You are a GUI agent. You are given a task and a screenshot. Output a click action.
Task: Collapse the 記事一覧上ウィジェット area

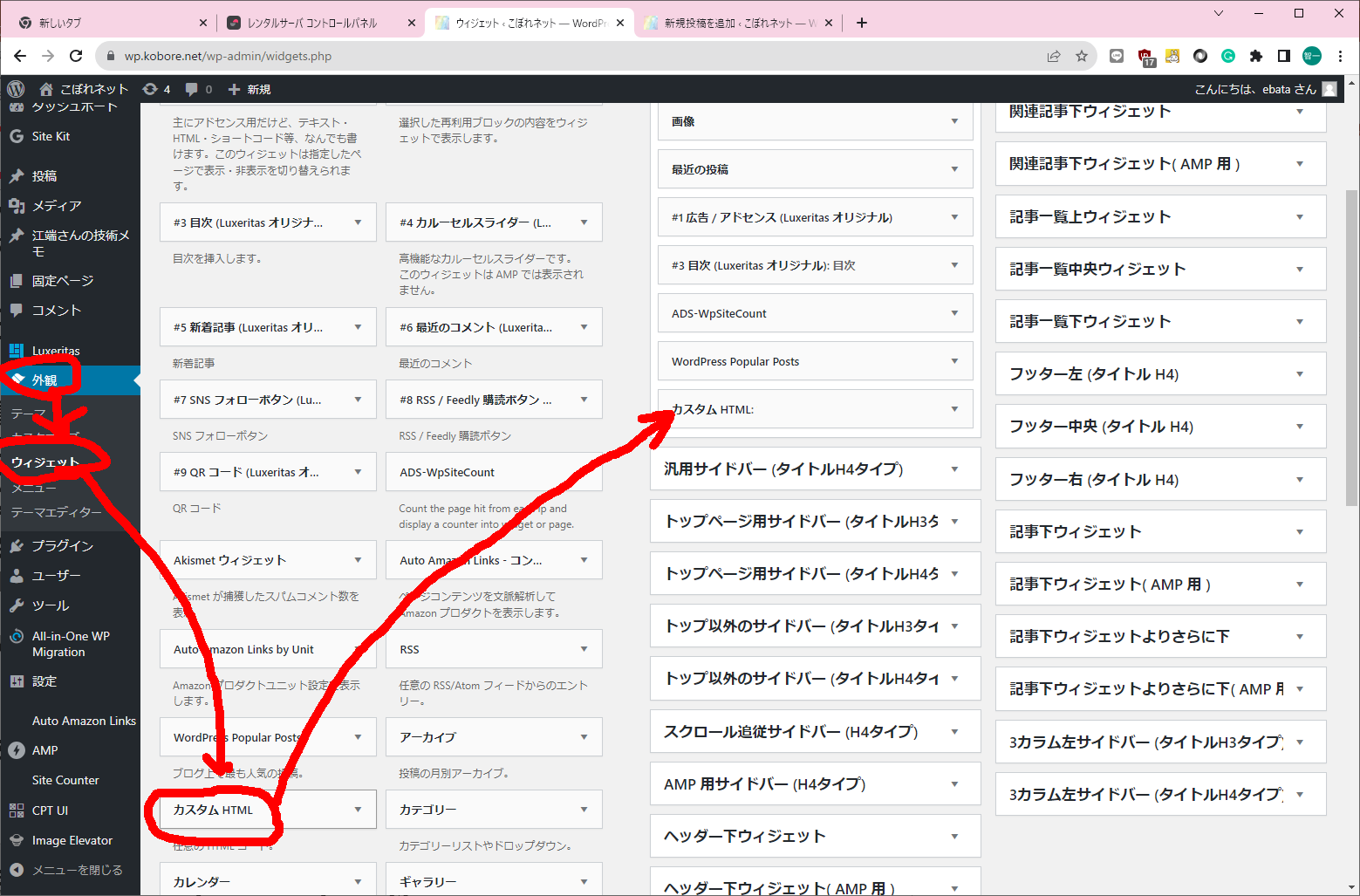tap(1300, 217)
